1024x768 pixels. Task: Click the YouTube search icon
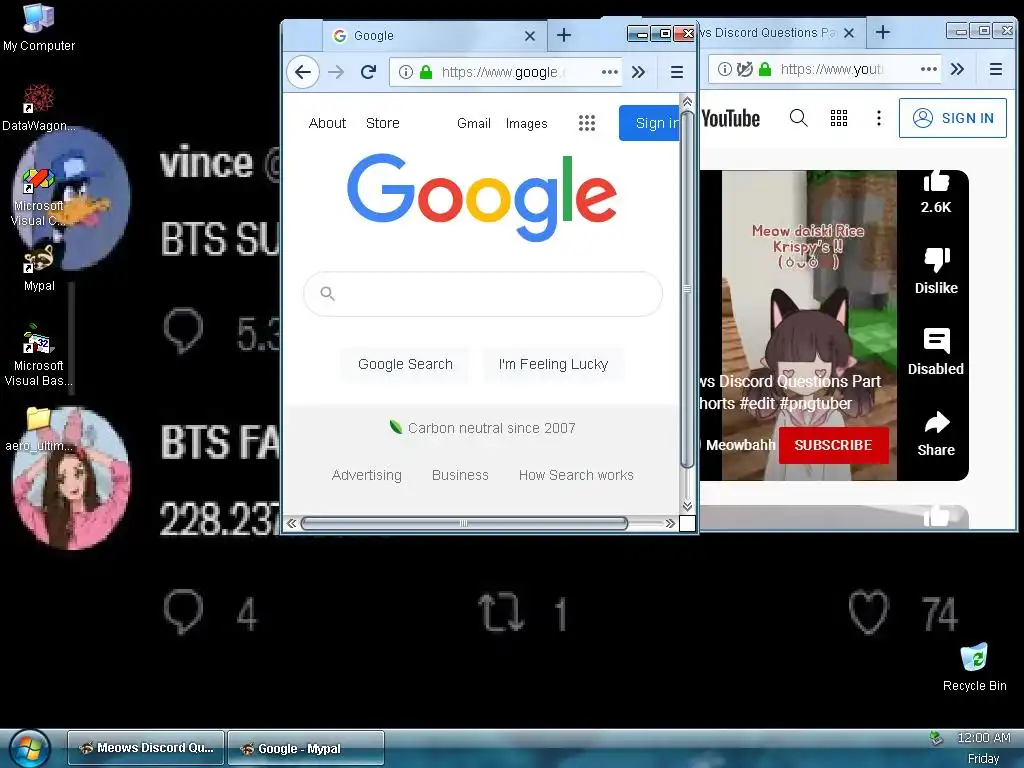point(798,118)
